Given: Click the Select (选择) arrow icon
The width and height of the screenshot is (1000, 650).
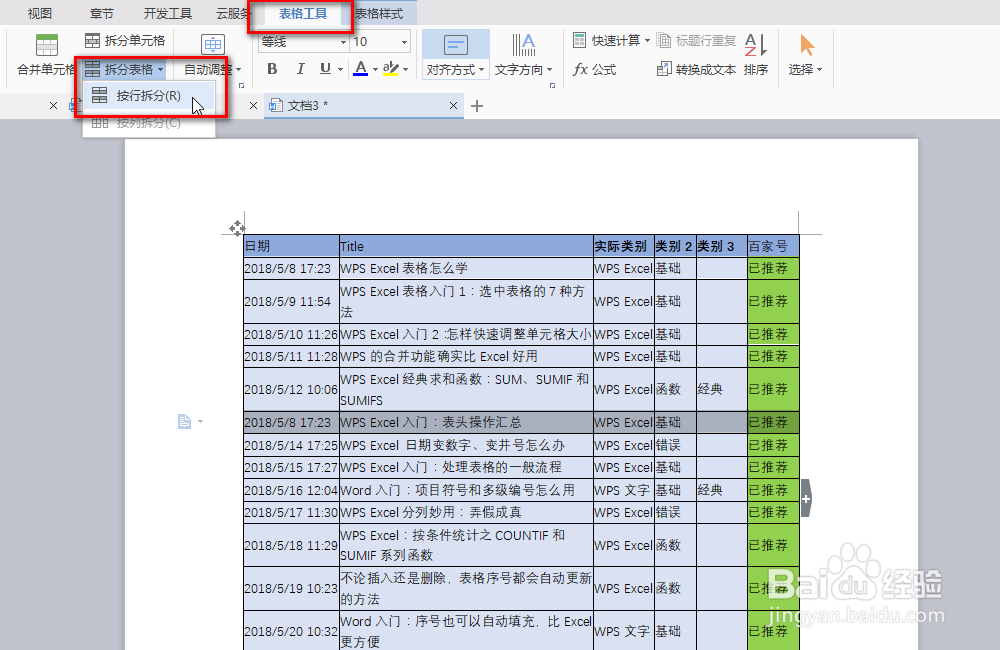Looking at the screenshot, I should (807, 45).
